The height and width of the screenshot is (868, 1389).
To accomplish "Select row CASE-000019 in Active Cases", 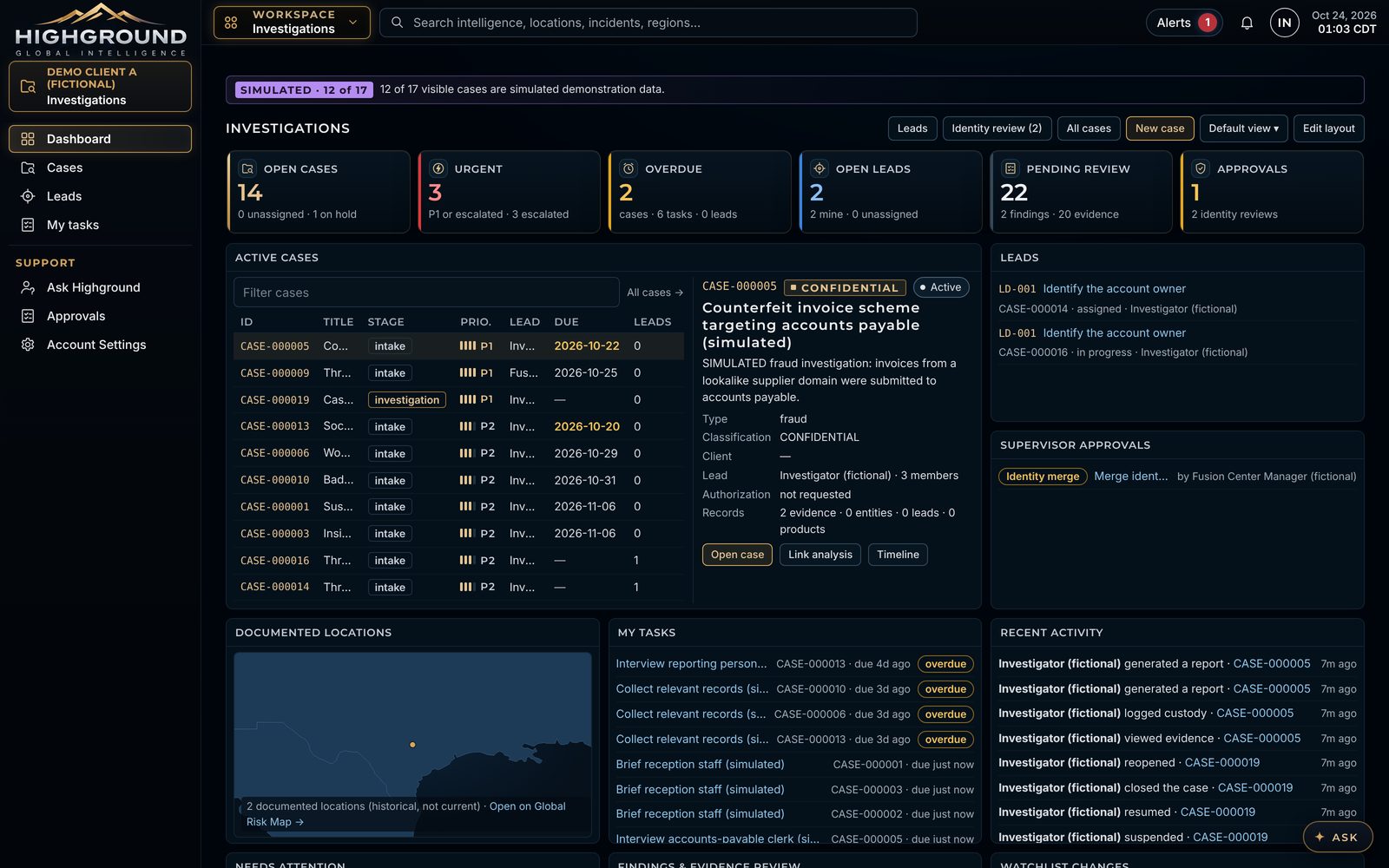I will [x=458, y=400].
